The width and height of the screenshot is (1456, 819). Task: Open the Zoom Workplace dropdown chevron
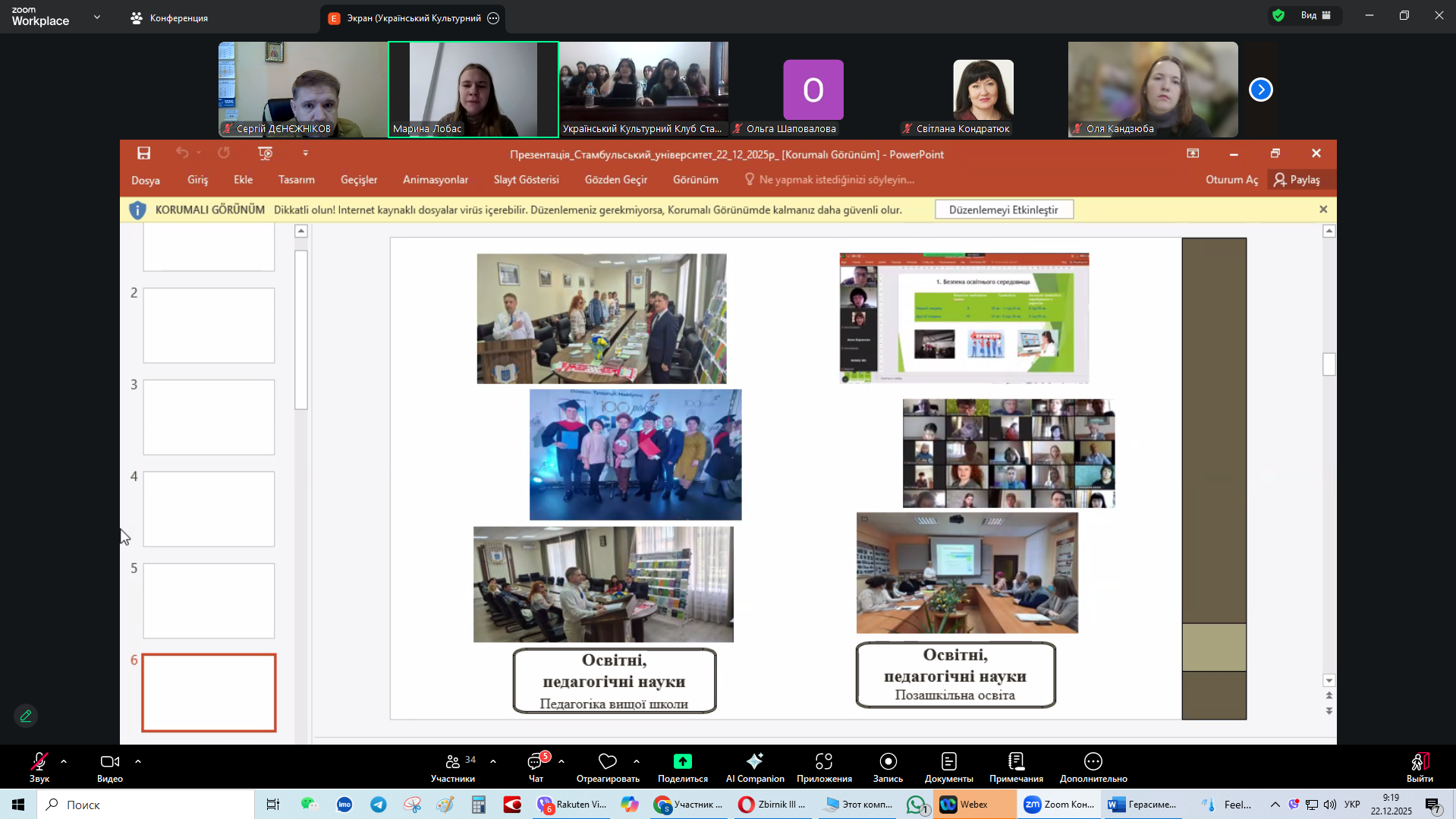tap(96, 17)
